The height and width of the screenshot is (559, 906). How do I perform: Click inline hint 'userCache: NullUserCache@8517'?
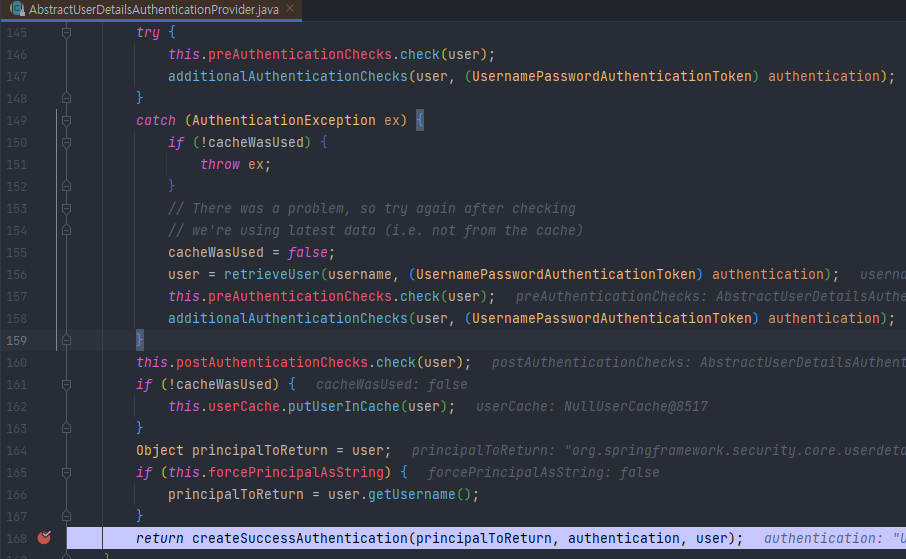coord(592,406)
